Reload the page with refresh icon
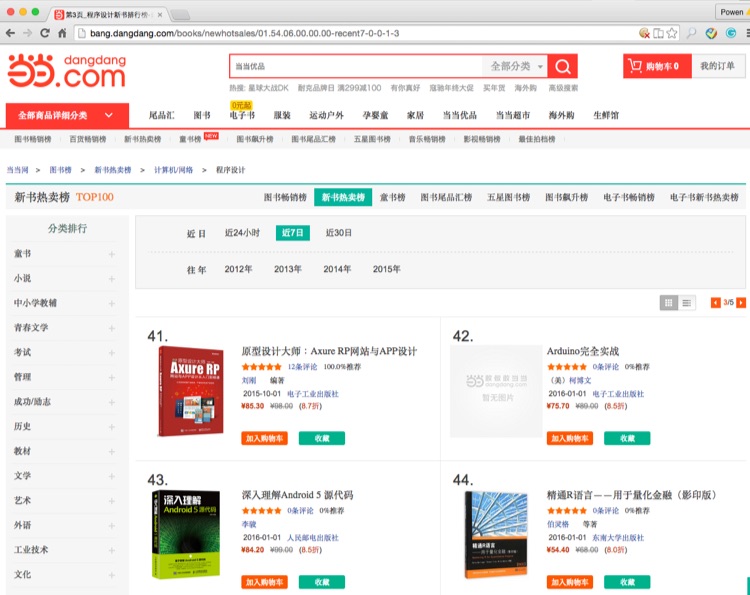 tap(45, 33)
